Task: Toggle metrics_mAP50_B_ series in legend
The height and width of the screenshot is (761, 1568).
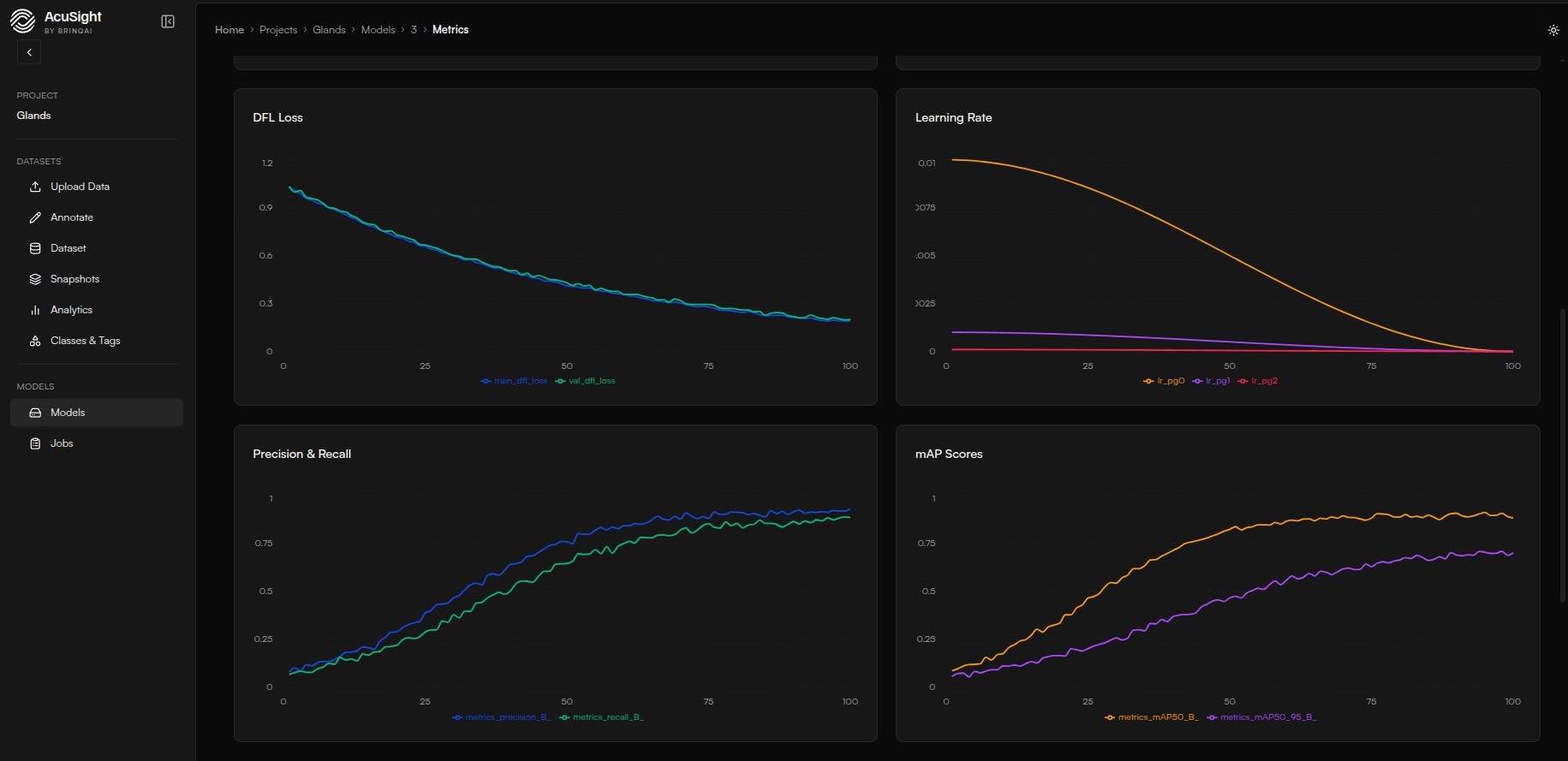Action: click(1152, 717)
